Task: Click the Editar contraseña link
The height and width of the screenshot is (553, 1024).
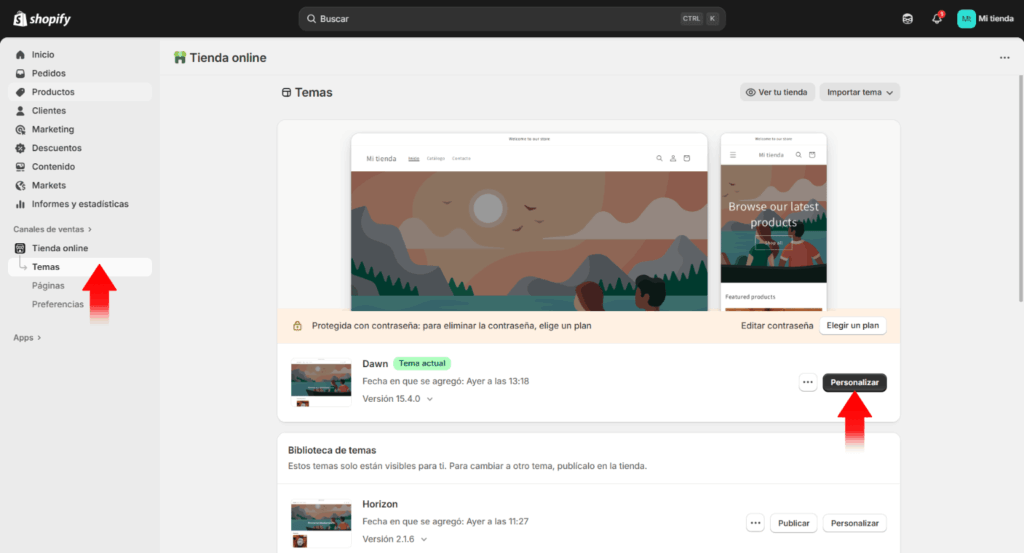Action: click(x=776, y=326)
